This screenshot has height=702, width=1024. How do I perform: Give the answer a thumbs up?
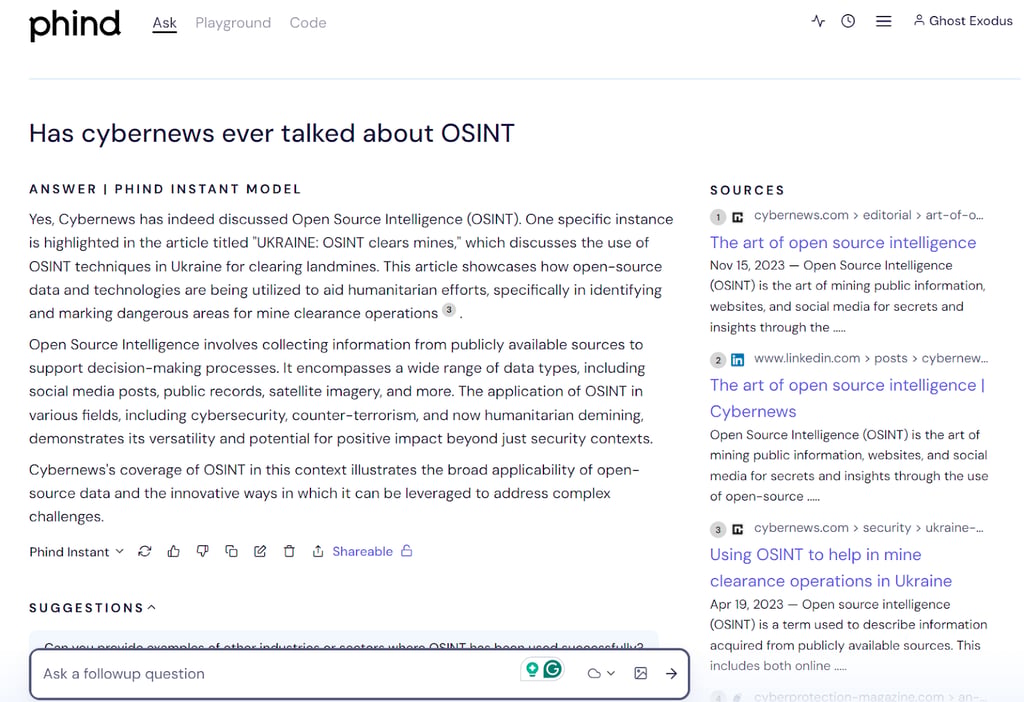click(x=173, y=551)
